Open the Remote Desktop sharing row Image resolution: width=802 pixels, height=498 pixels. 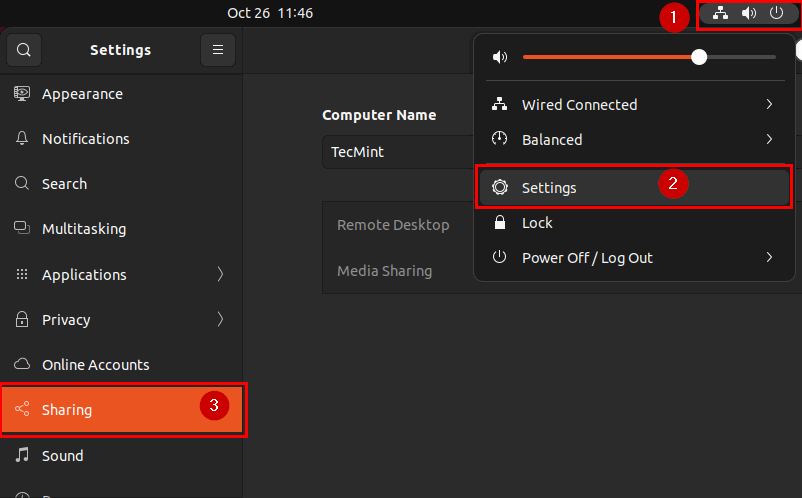(393, 225)
